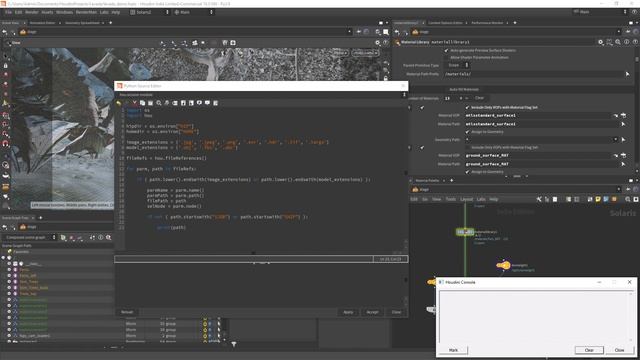Image resolution: width=640 pixels, height=360 pixels.
Task: Toggle Include Only VOPs checkbox above mtlxstandard_surface1
Action: (x=467, y=107)
